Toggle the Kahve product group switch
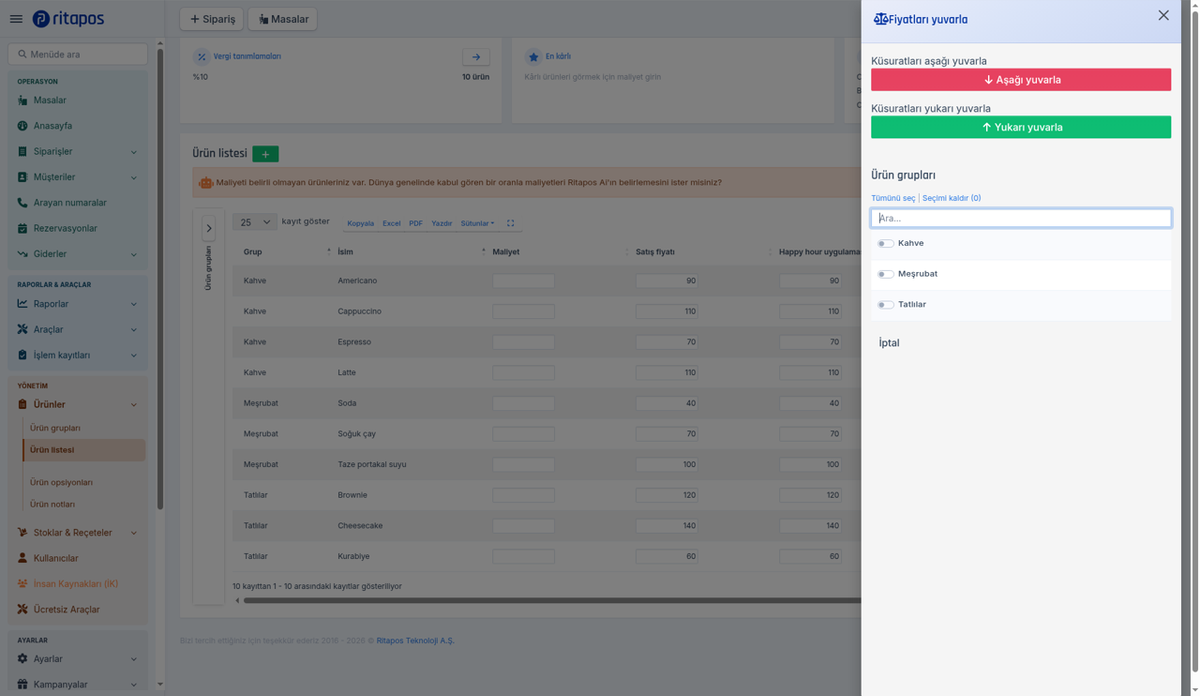Screen dimensions: 1200x696 (x=886, y=244)
